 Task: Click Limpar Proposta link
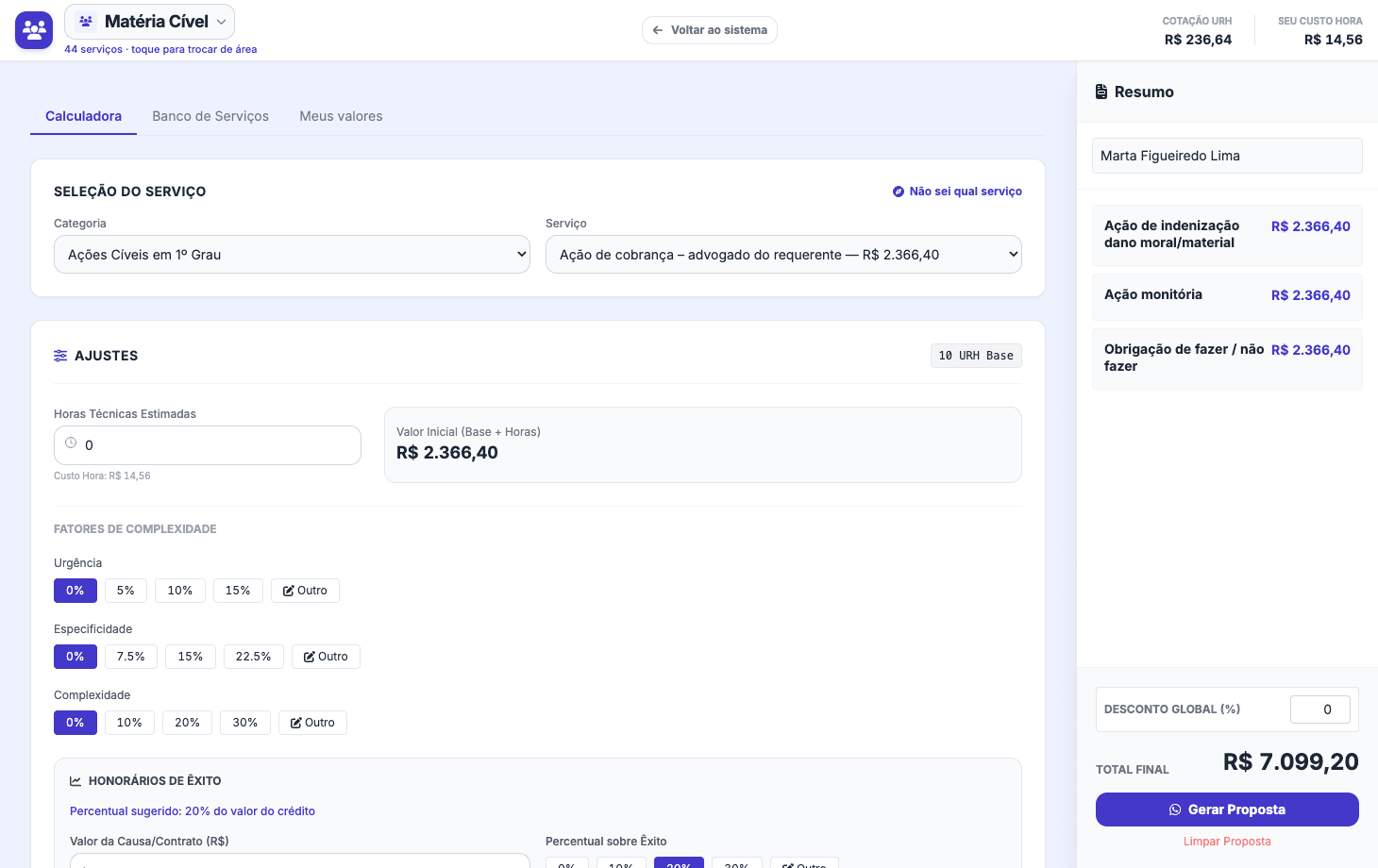(x=1227, y=842)
